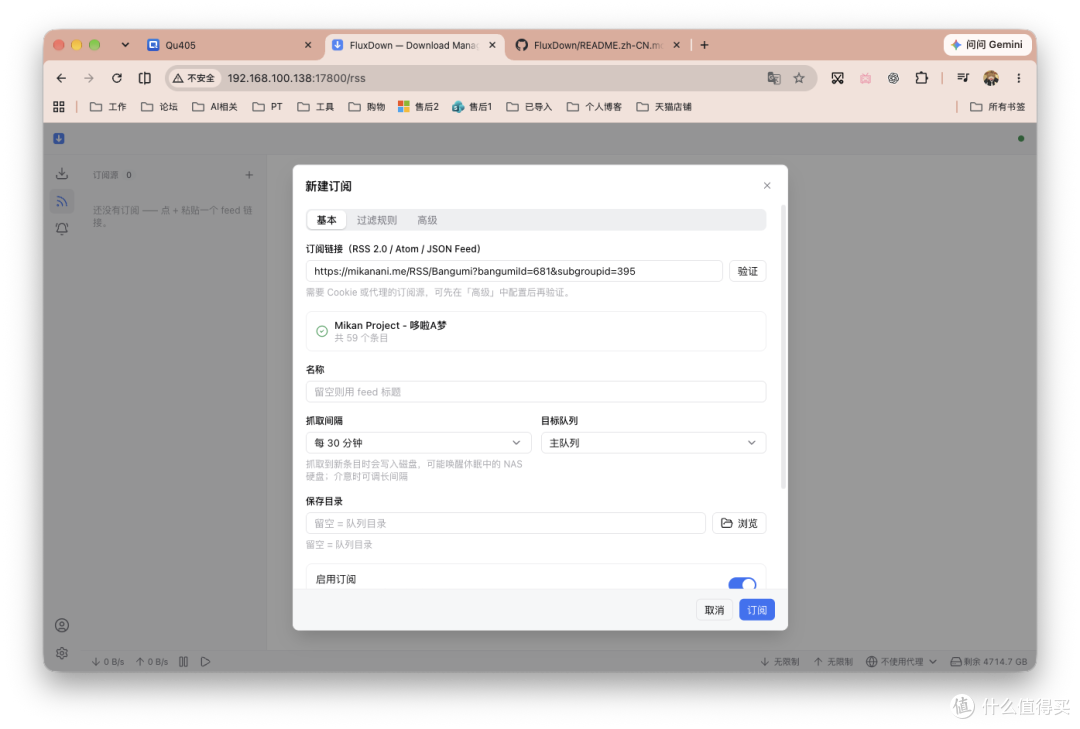Click the 验证 button

pos(747,271)
